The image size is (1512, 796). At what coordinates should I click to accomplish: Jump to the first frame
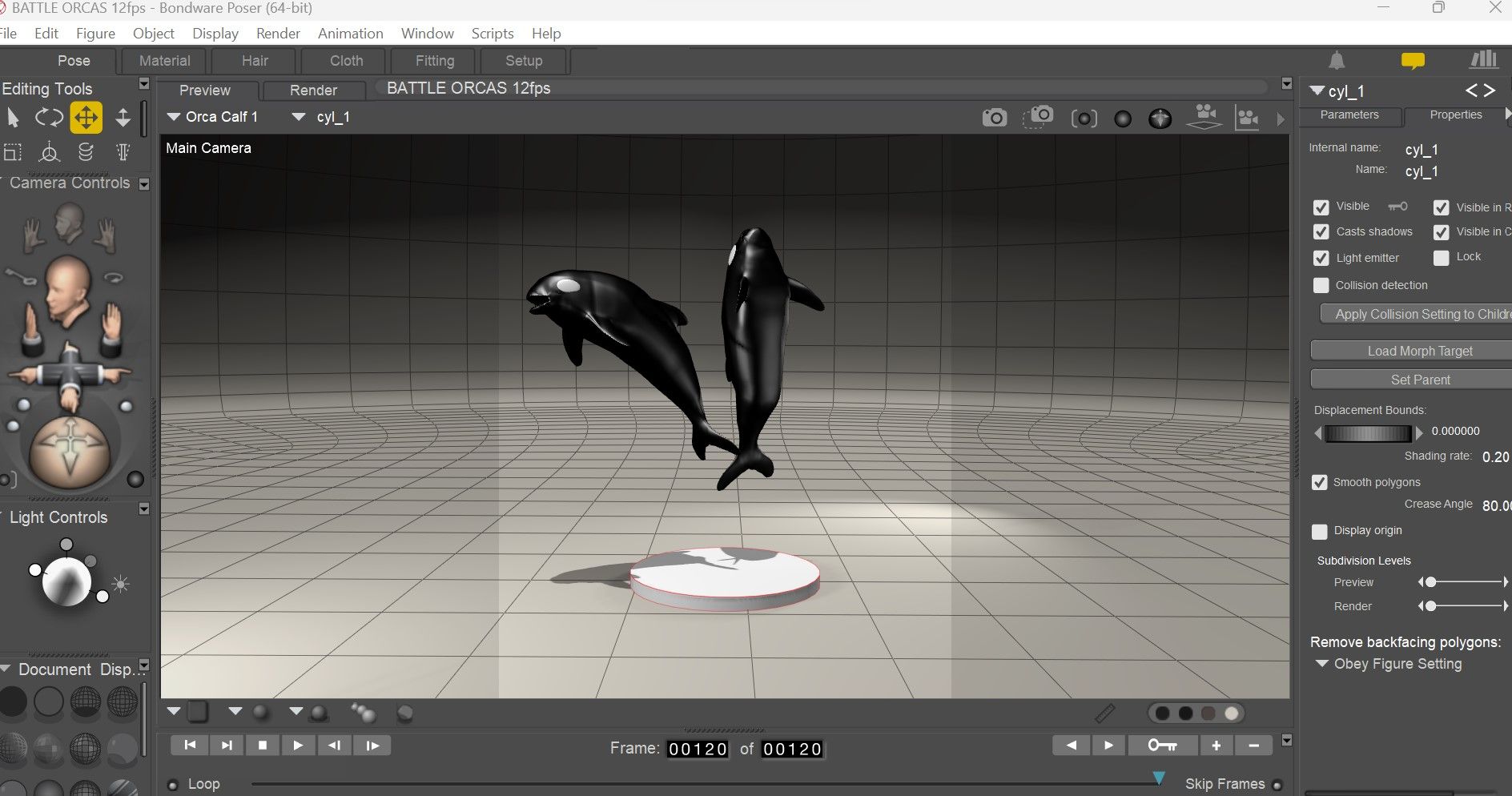[190, 746]
